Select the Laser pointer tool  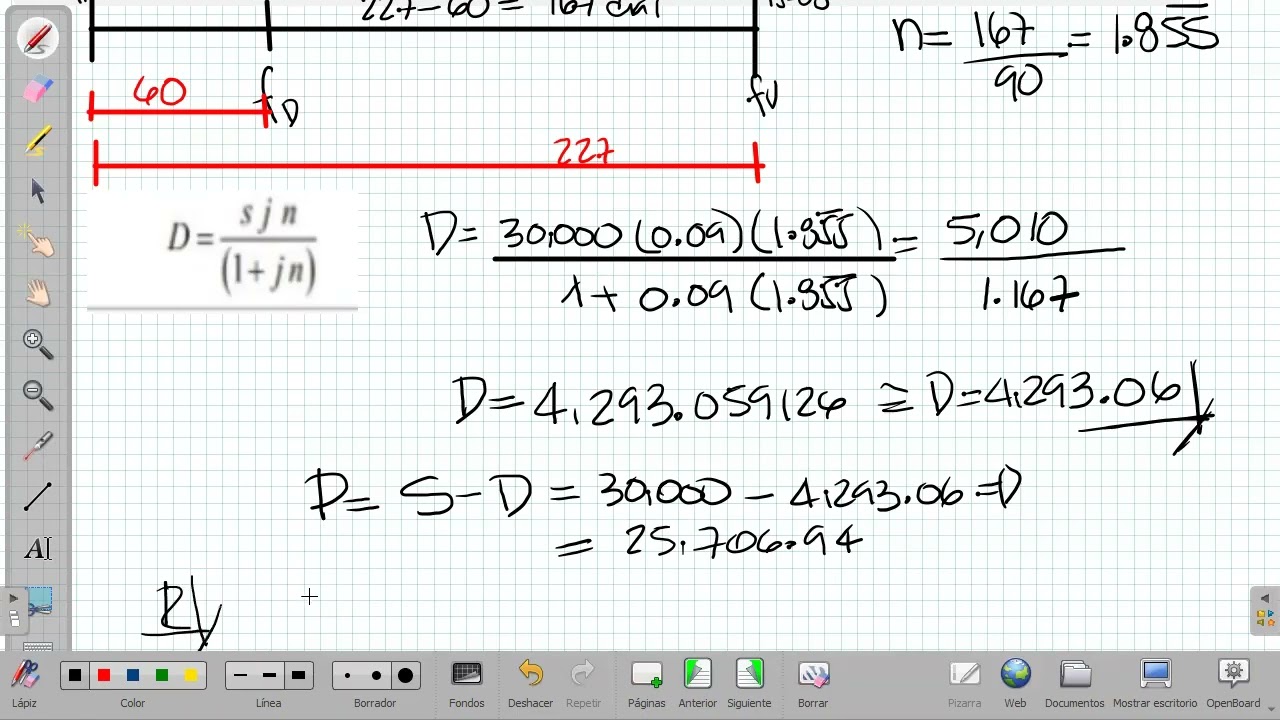pos(38,445)
